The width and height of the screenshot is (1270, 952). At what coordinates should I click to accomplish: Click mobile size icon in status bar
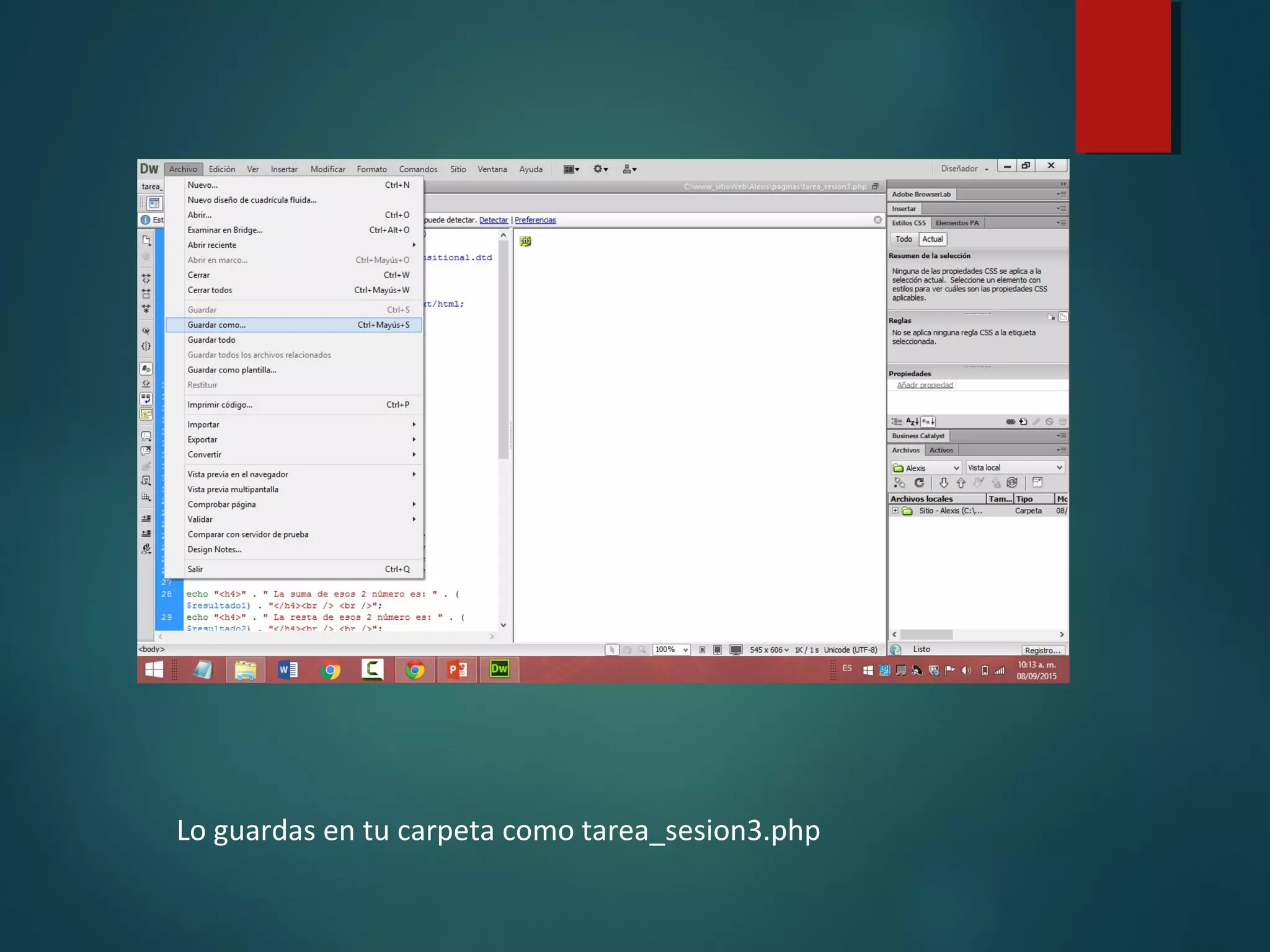pyautogui.click(x=702, y=650)
